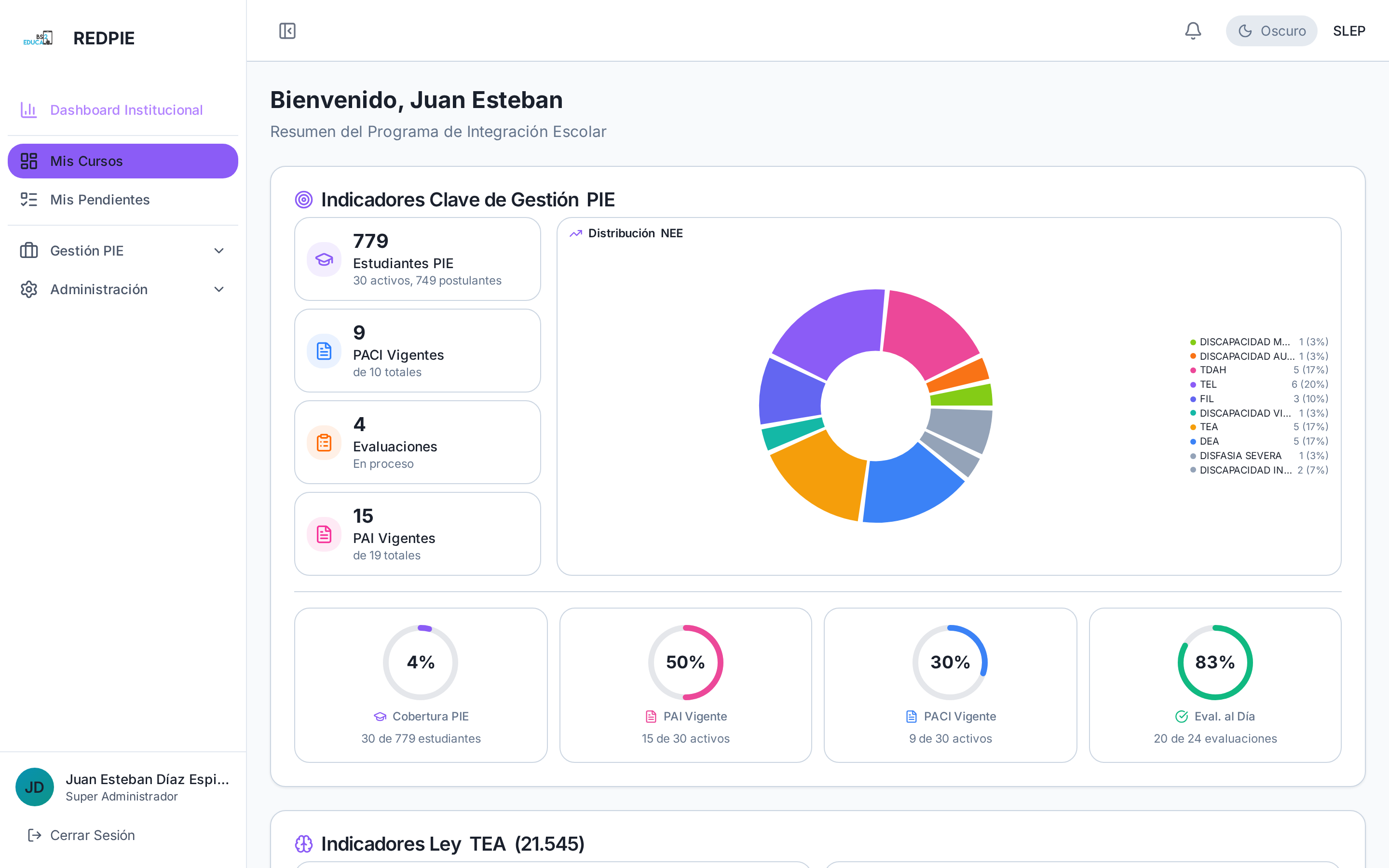Click the Estudiantes PIE graduation cap icon
Viewport: 1389px width, 868px height.
tap(324, 259)
